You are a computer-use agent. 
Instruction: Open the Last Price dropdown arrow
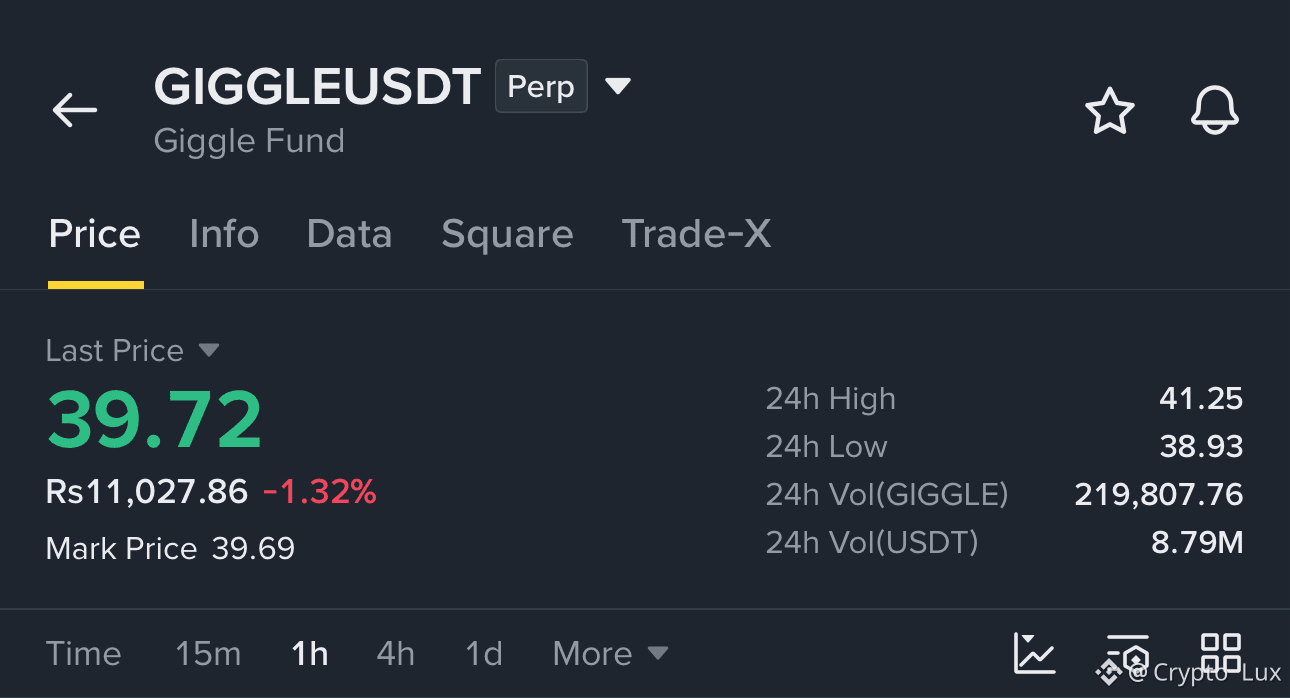point(208,350)
